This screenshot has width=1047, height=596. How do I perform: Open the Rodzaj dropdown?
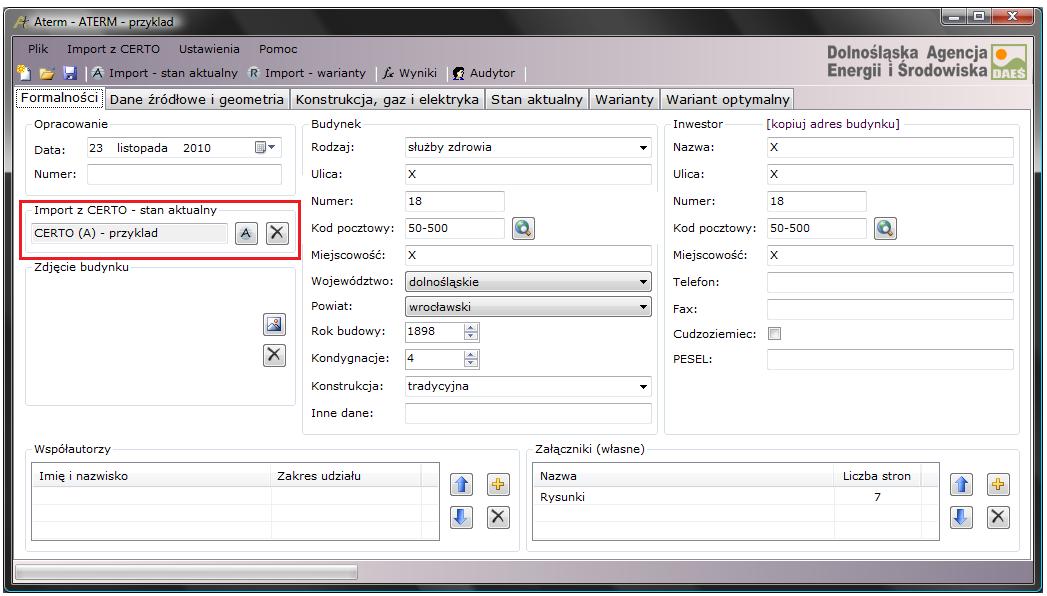point(643,147)
